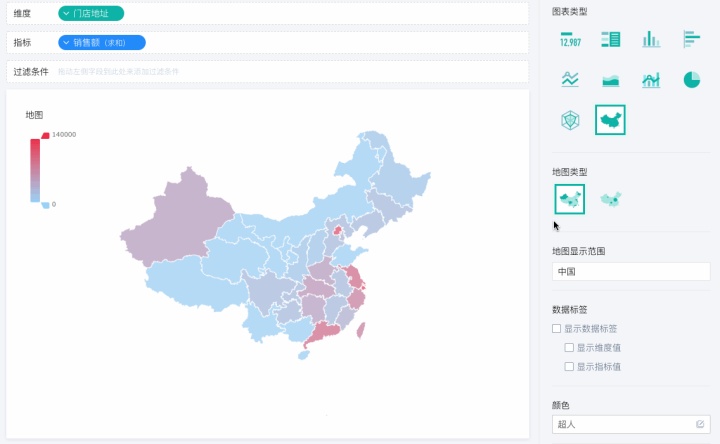Image resolution: width=720 pixels, height=444 pixels.
Task: Select the China map chart type
Action: click(610, 120)
